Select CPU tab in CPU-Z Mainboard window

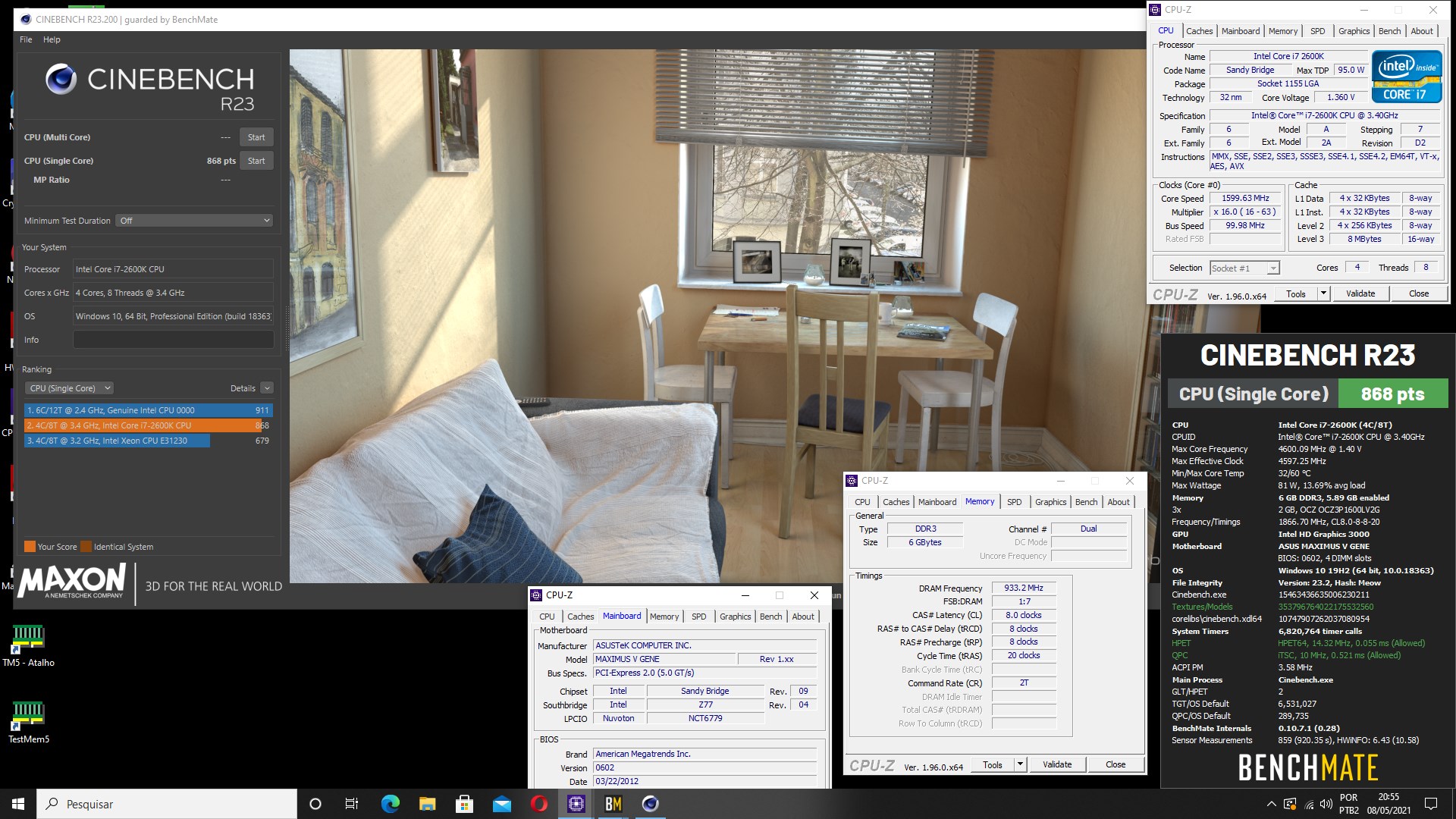[547, 617]
